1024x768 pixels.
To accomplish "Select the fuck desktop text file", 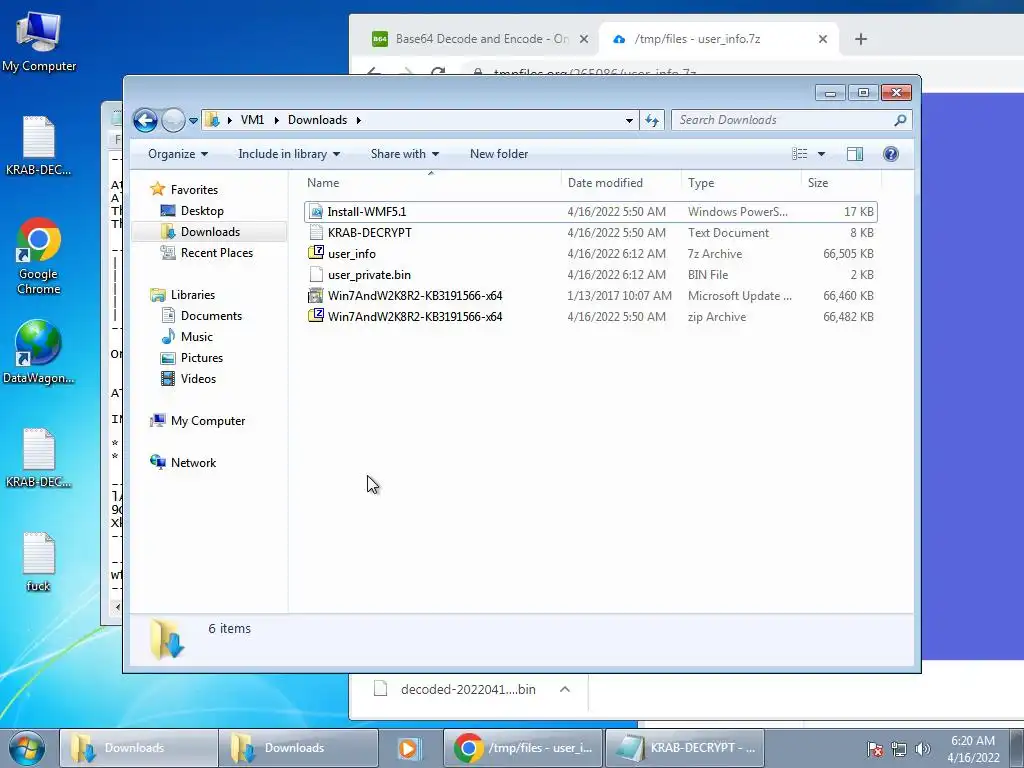I will [x=39, y=562].
